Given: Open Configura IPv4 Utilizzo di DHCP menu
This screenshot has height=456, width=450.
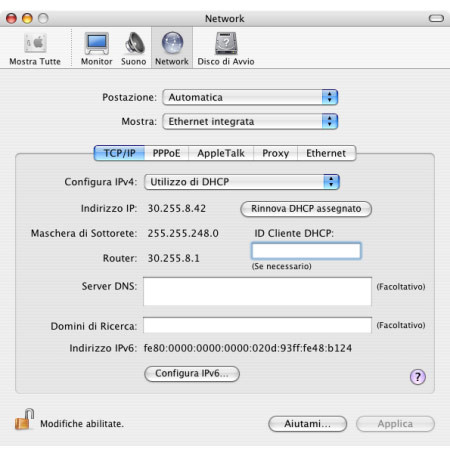Looking at the screenshot, I should pos(242,182).
